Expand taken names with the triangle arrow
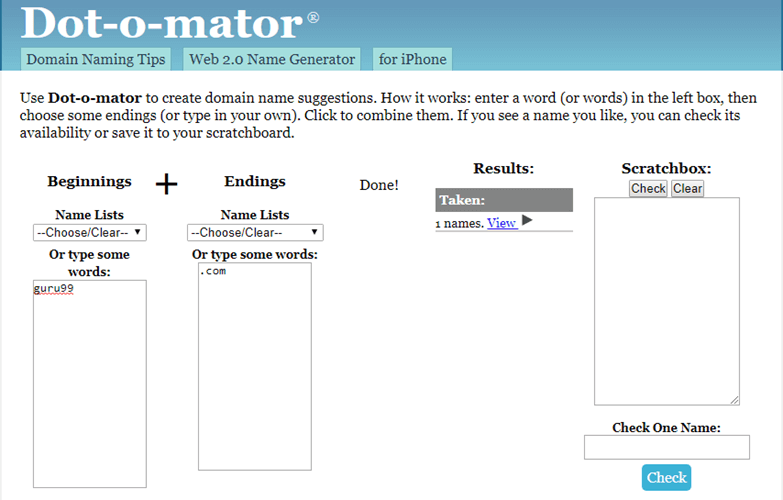This screenshot has height=500, width=783. pyautogui.click(x=527, y=220)
